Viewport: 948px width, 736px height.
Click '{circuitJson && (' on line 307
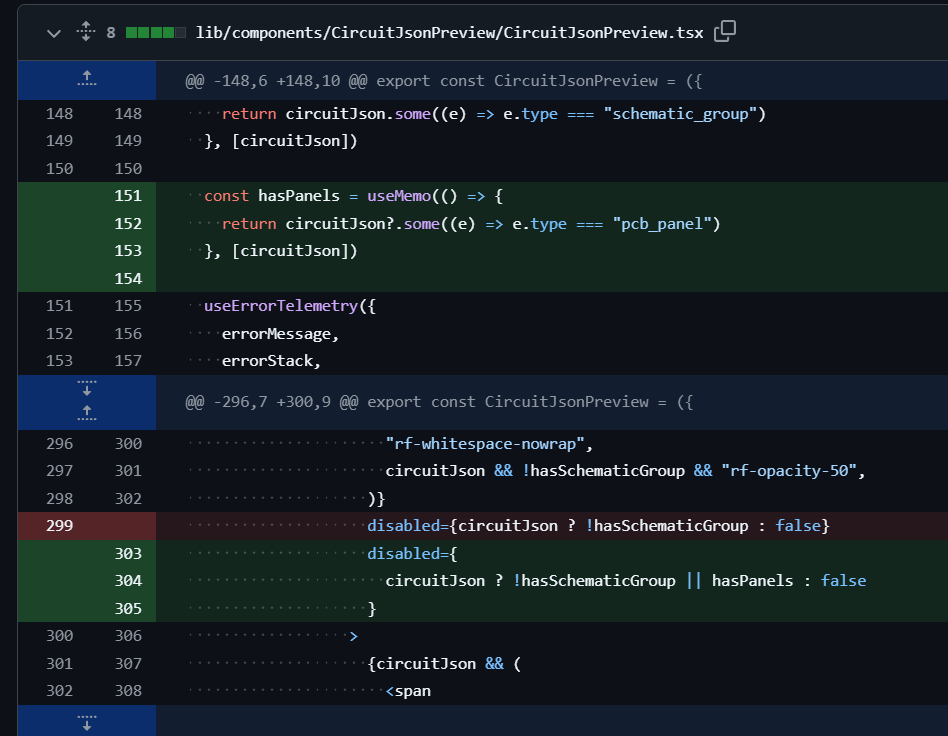[x=444, y=663]
